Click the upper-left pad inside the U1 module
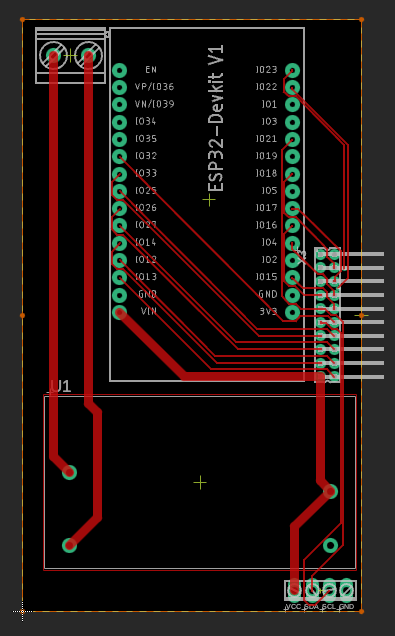The width and height of the screenshot is (395, 636). point(69,472)
